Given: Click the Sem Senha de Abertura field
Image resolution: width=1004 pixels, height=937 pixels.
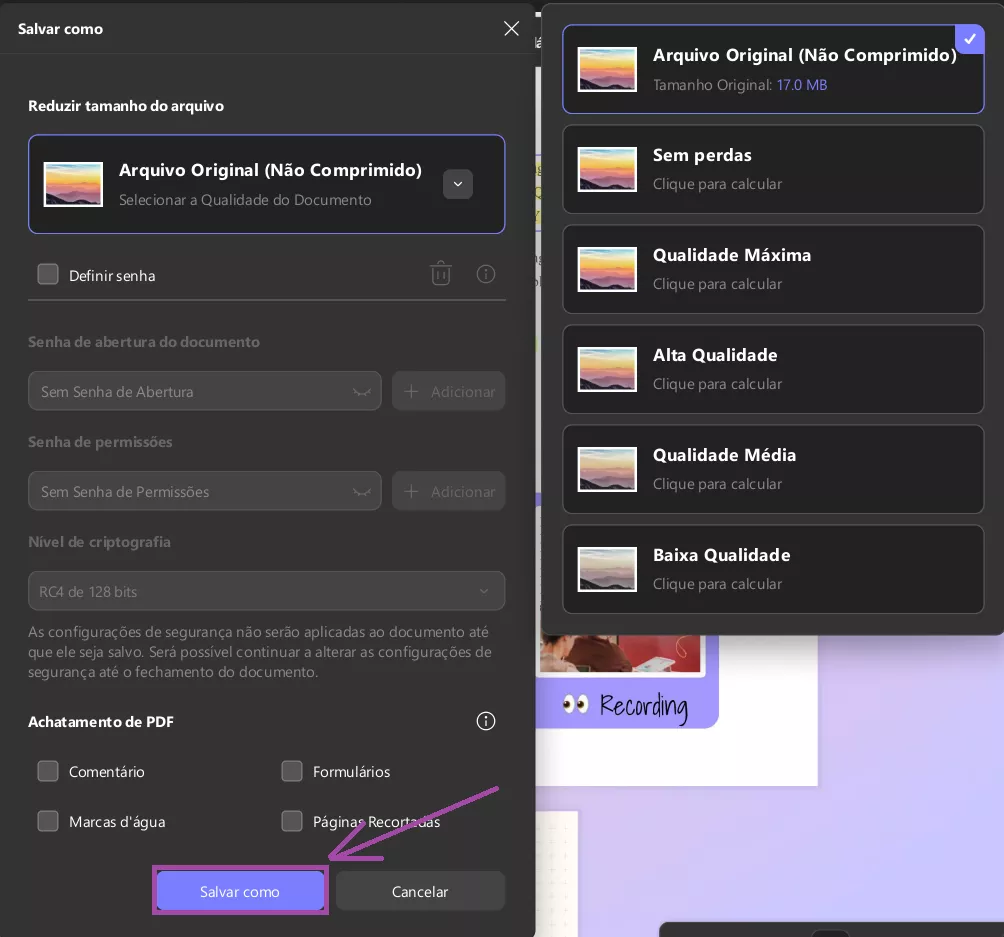Looking at the screenshot, I should [x=205, y=391].
